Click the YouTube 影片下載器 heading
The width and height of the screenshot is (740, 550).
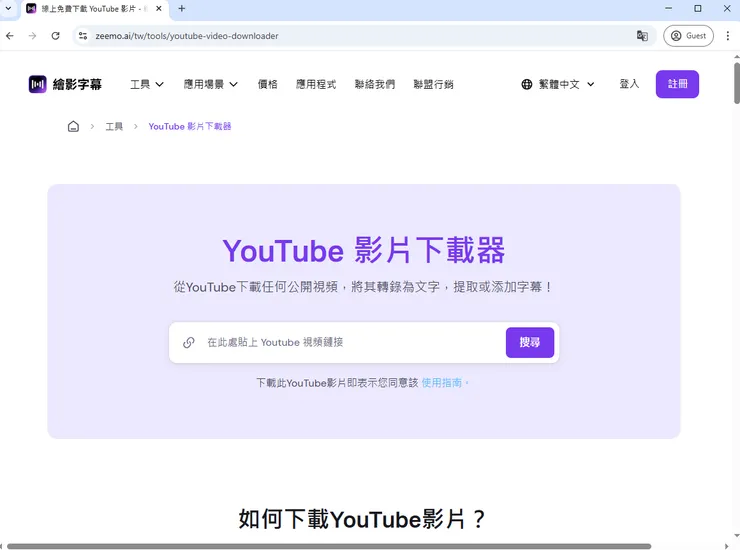[364, 250]
